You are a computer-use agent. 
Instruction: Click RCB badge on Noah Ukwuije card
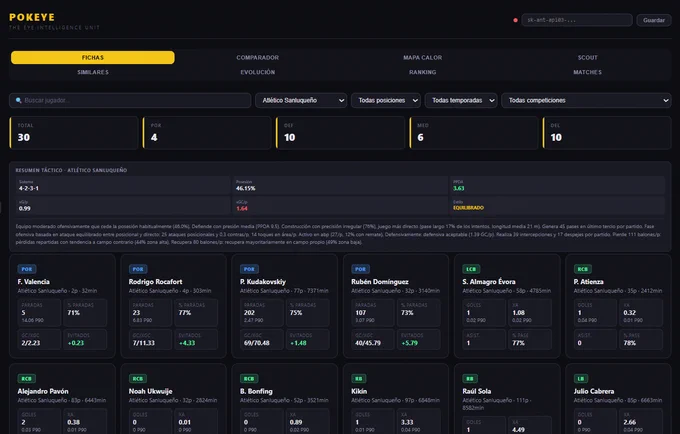pos(138,379)
